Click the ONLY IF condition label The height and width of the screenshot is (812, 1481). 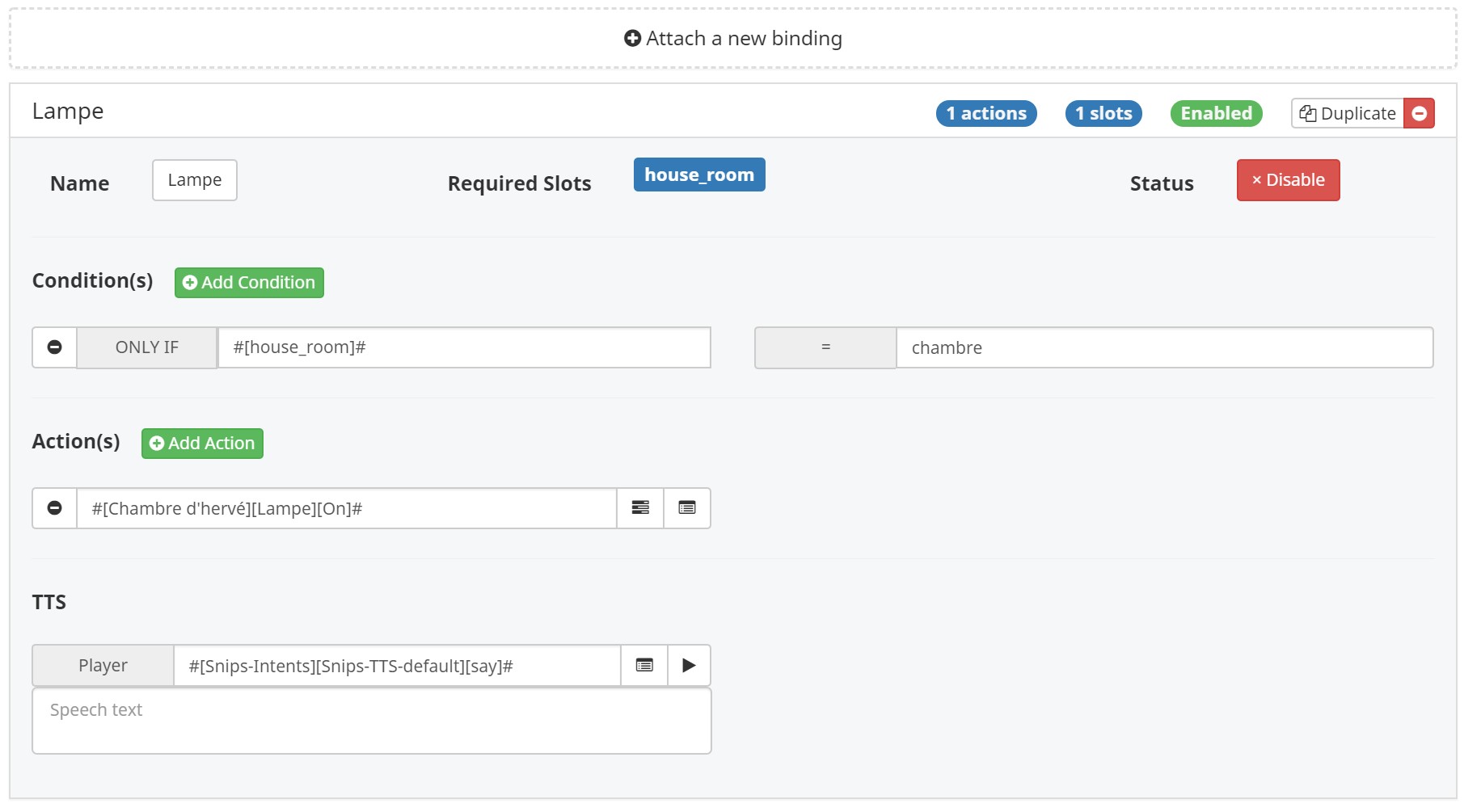147,347
